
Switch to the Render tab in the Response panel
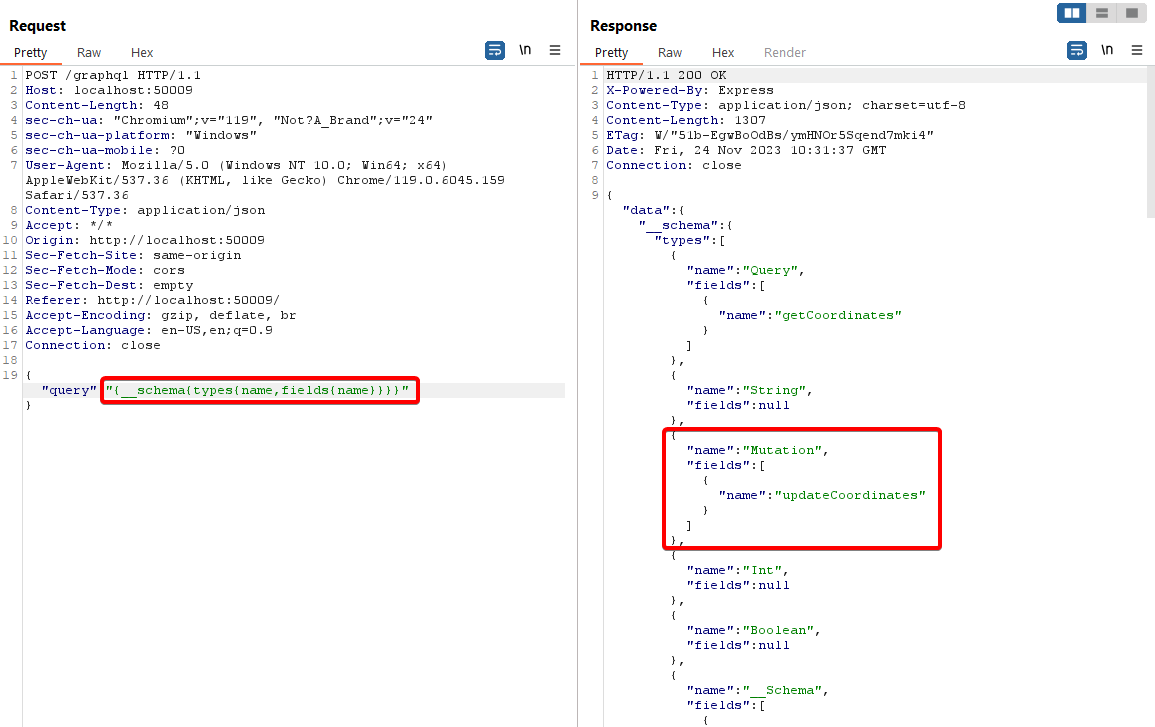click(x=785, y=53)
